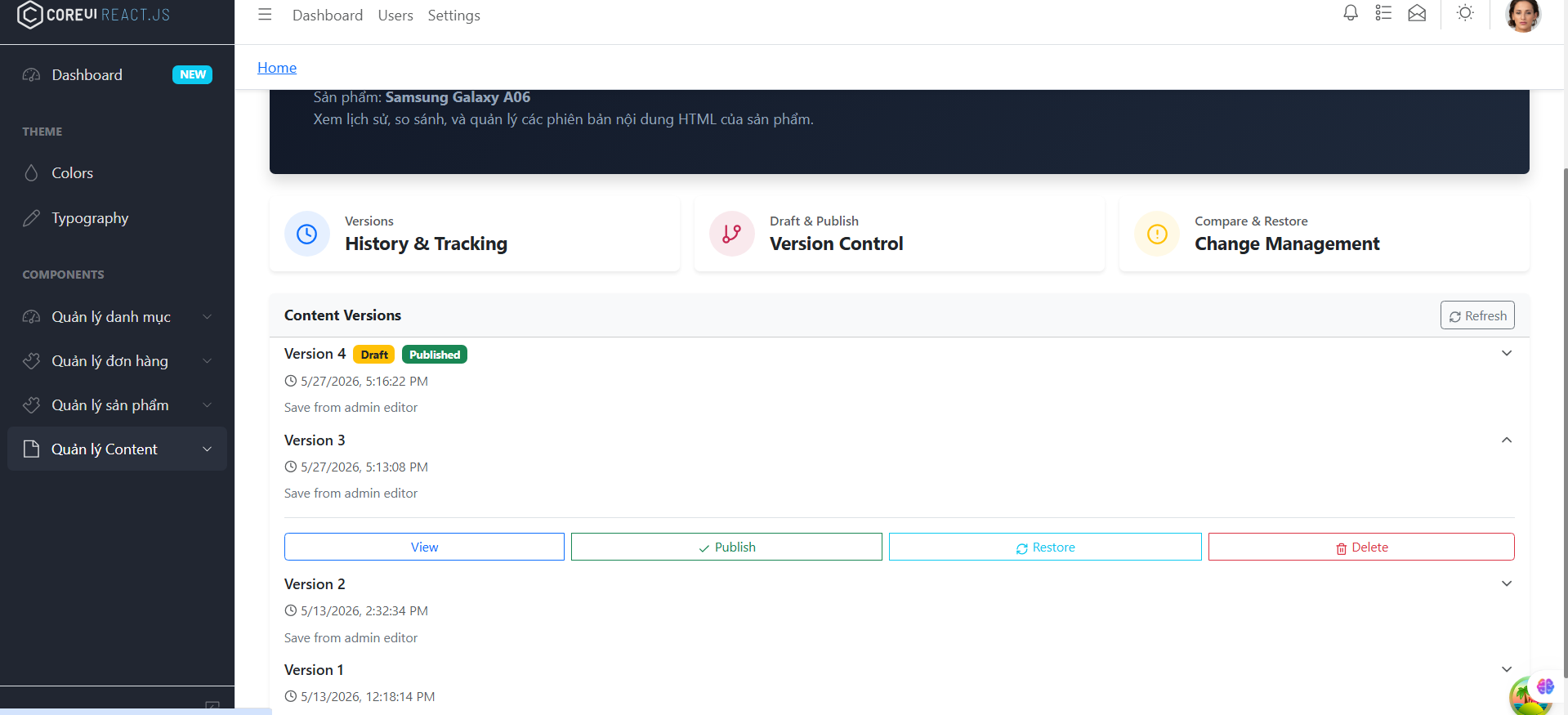This screenshot has height=715, width=1568.
Task: Delete Version 3
Action: (1361, 547)
